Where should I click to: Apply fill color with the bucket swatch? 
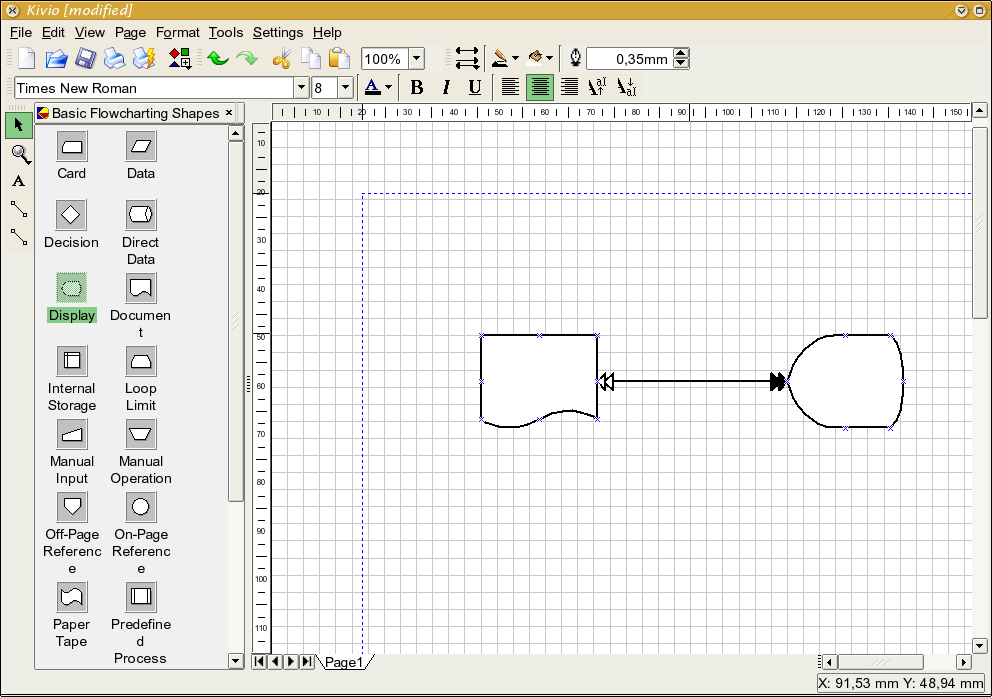point(535,59)
